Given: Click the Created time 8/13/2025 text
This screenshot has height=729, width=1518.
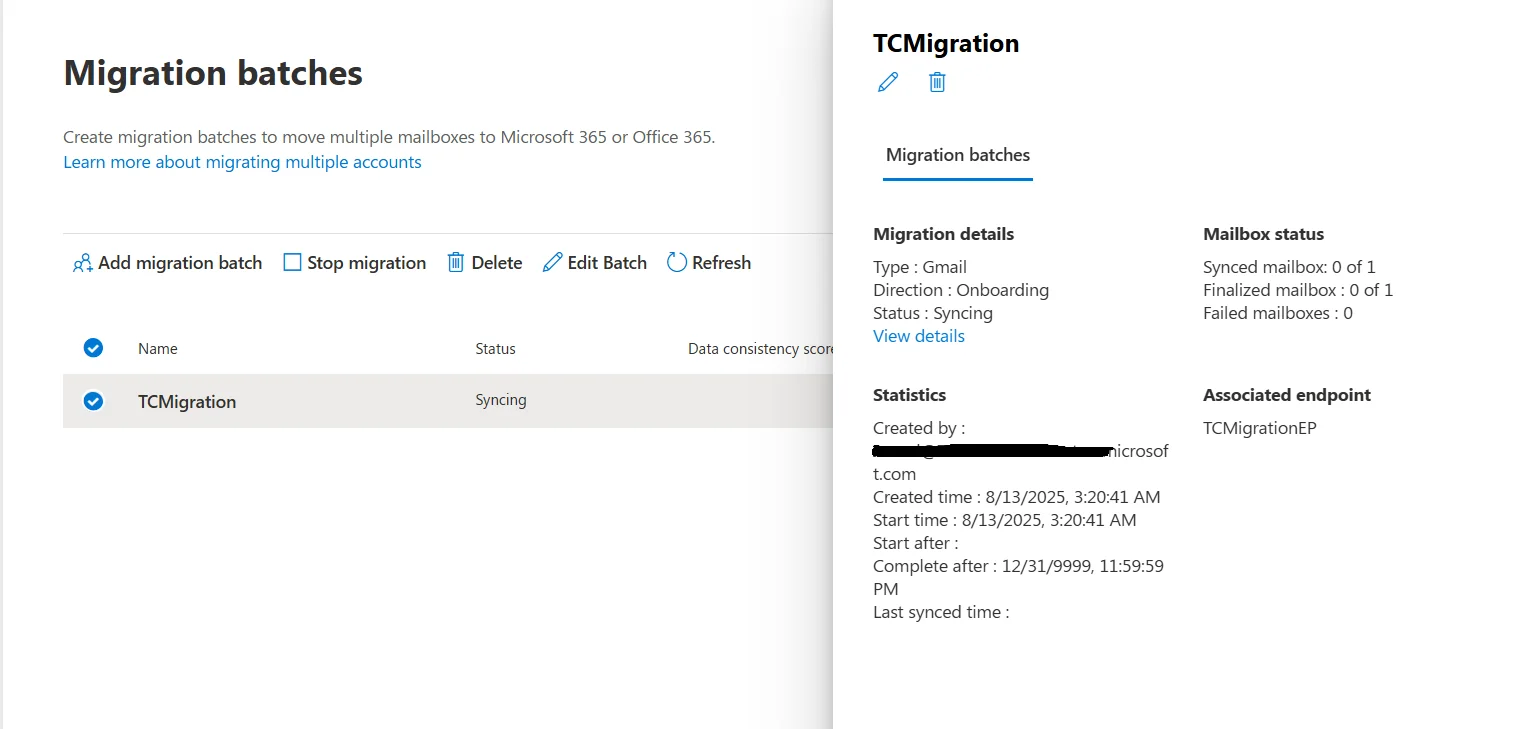Looking at the screenshot, I should pos(1017,497).
